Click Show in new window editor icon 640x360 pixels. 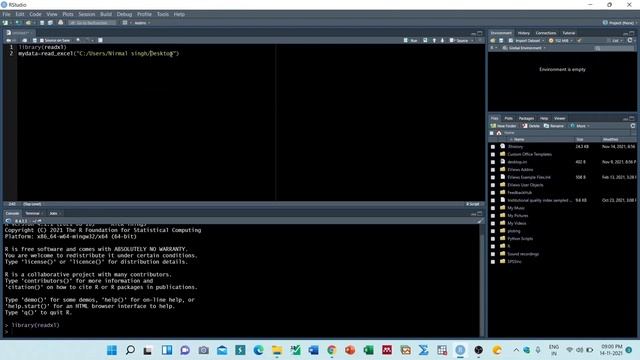click(x=24, y=40)
